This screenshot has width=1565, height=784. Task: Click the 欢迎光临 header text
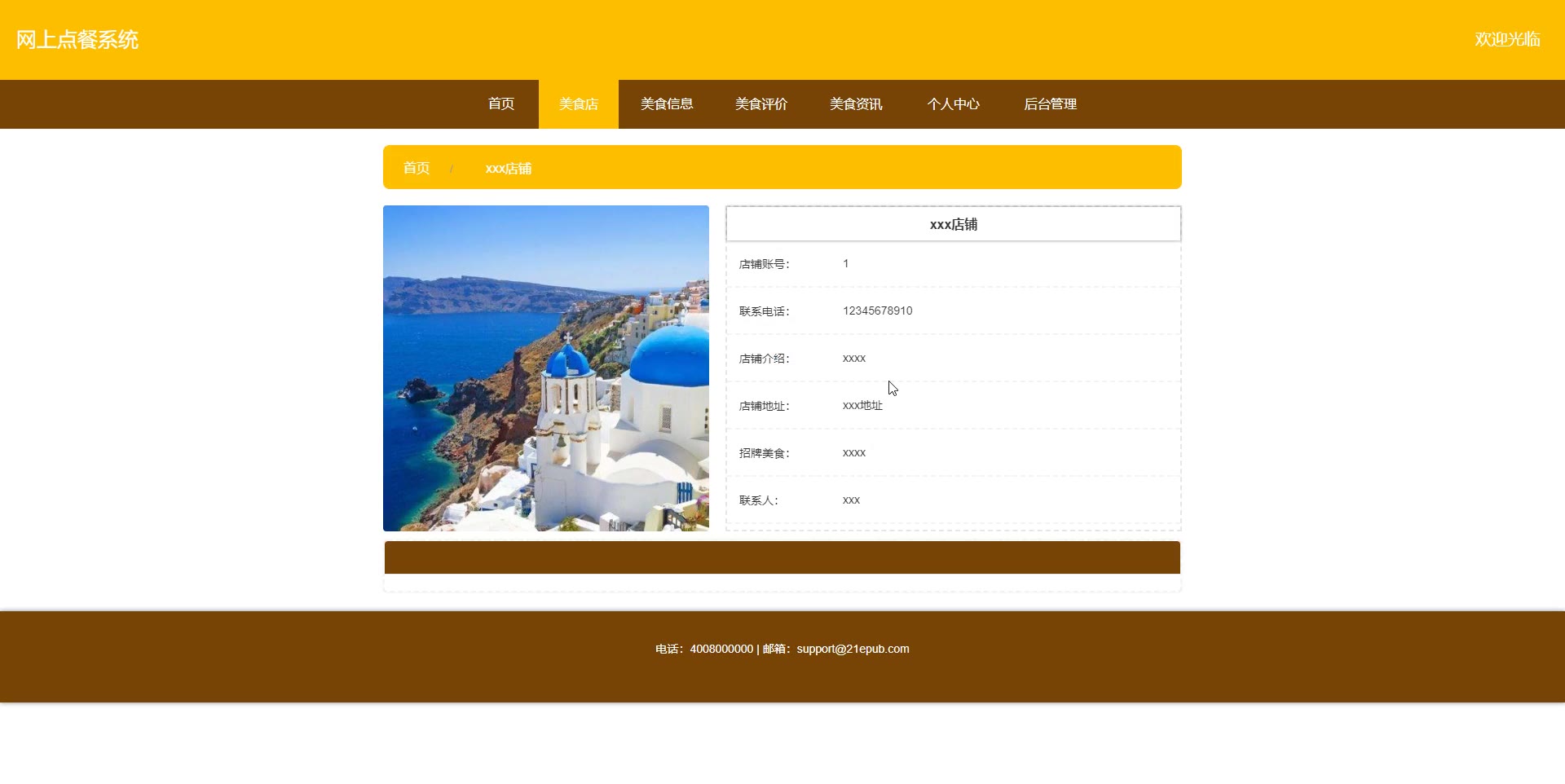point(1507,39)
